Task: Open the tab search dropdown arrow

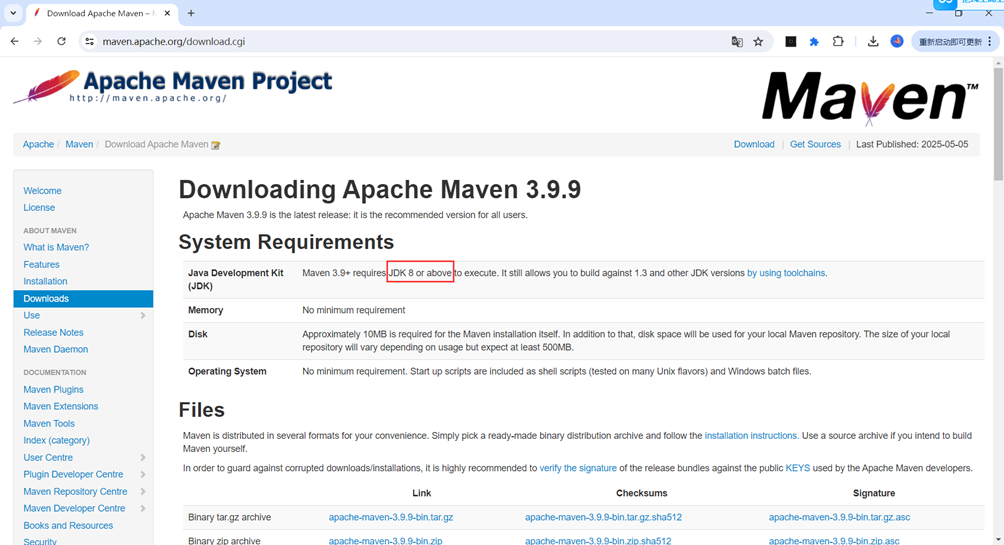Action: pos(13,13)
